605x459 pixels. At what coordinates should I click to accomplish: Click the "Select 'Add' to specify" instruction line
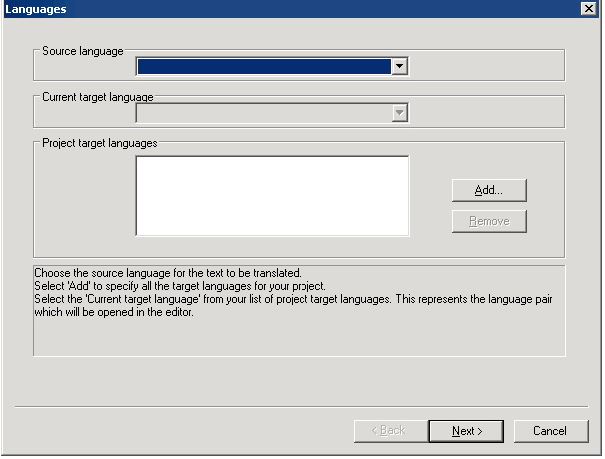180,287
